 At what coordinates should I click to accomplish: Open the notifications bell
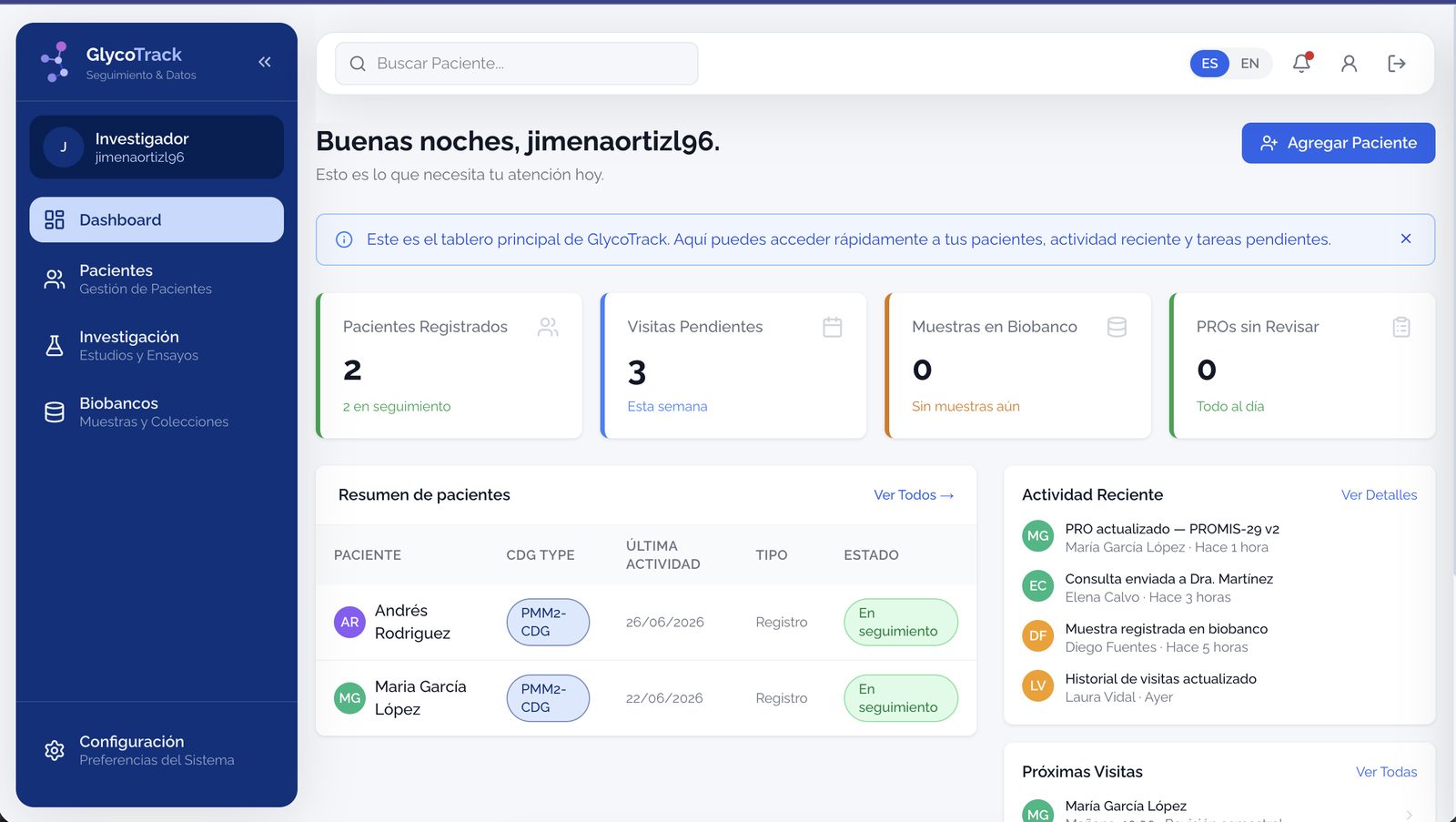click(x=1302, y=63)
